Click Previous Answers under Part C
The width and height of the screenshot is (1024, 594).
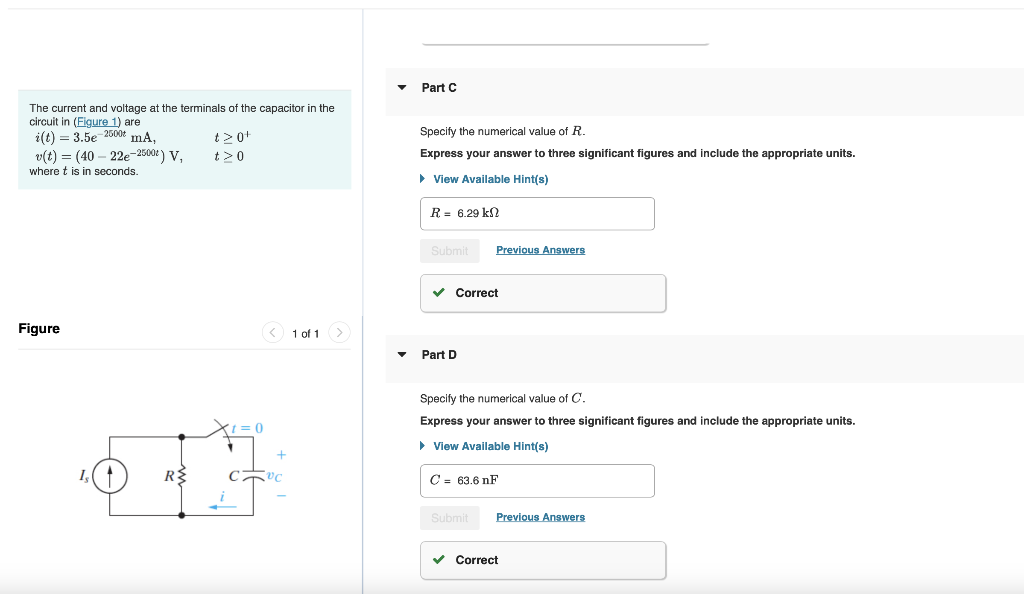[540, 249]
